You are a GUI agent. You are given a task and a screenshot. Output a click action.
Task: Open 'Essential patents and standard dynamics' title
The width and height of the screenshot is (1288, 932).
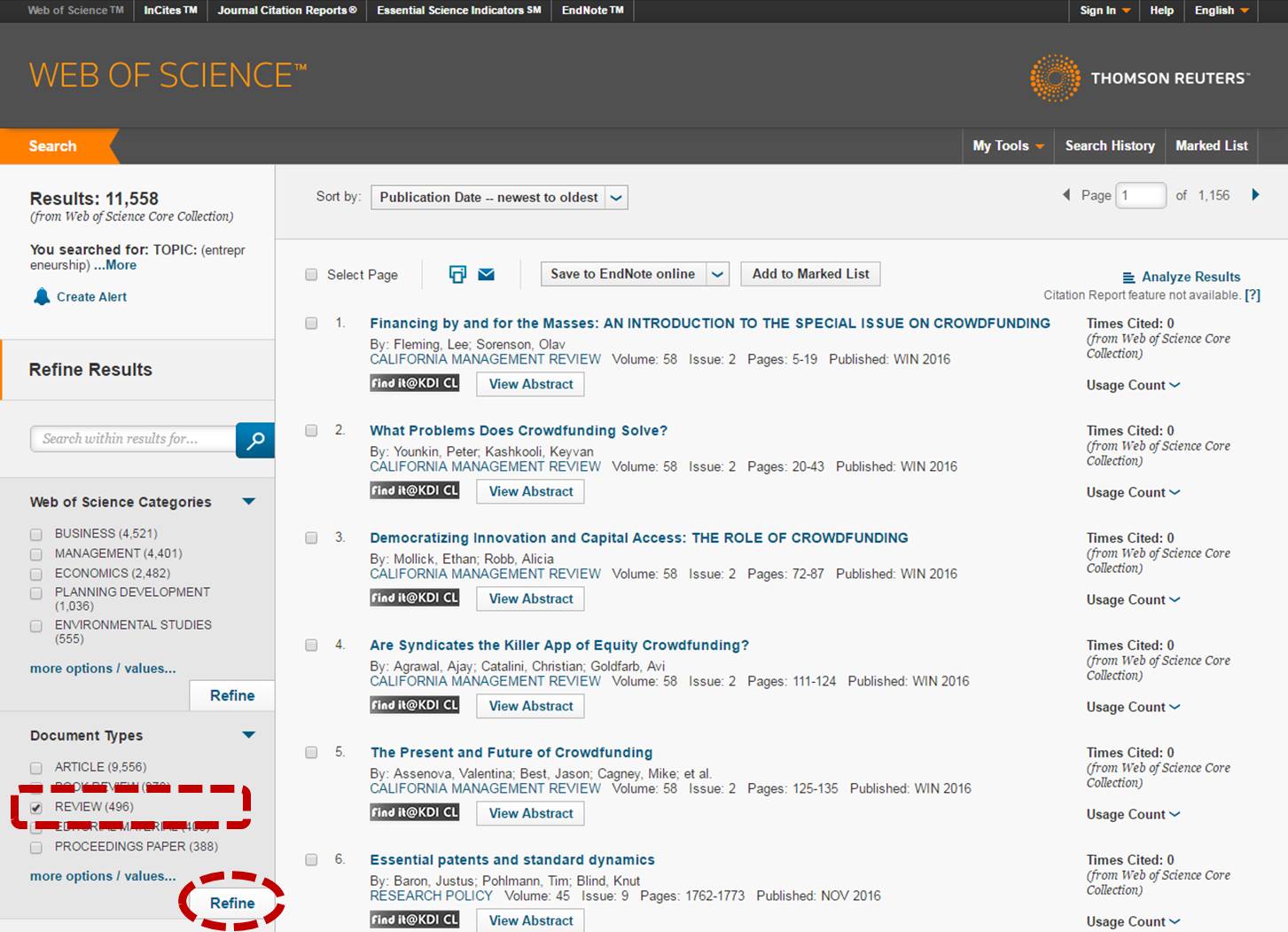512,860
